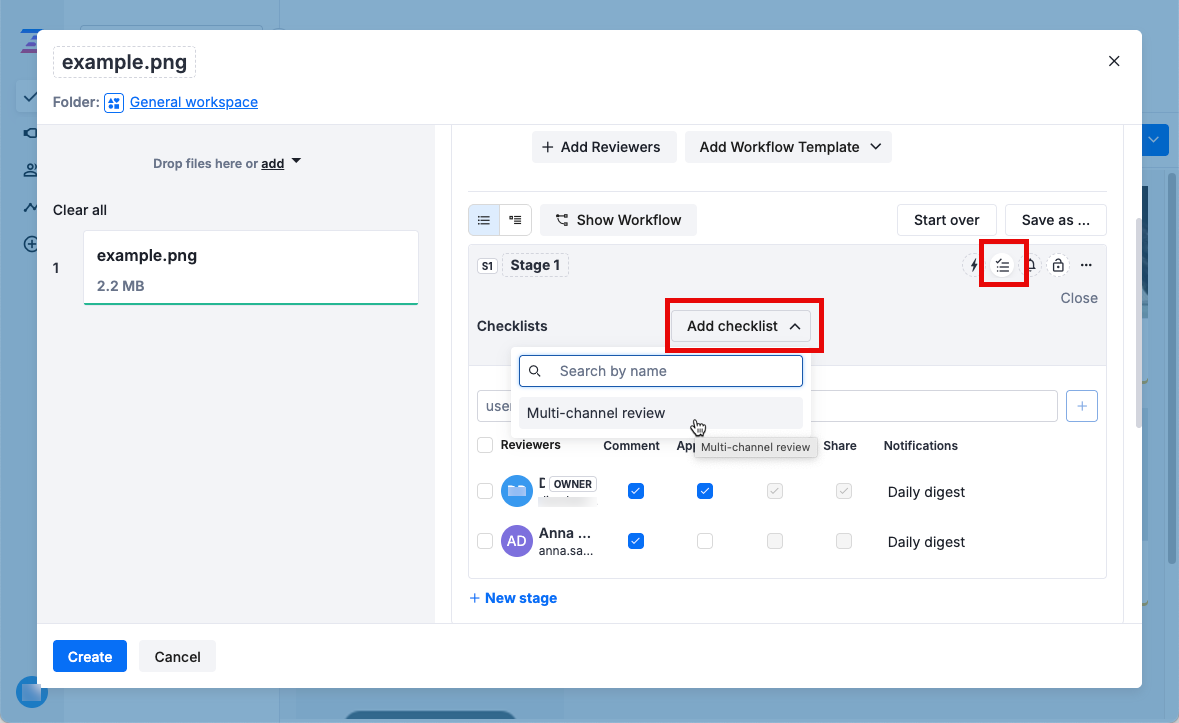Enable Approve for Anna
This screenshot has height=723, width=1179.
(705, 541)
